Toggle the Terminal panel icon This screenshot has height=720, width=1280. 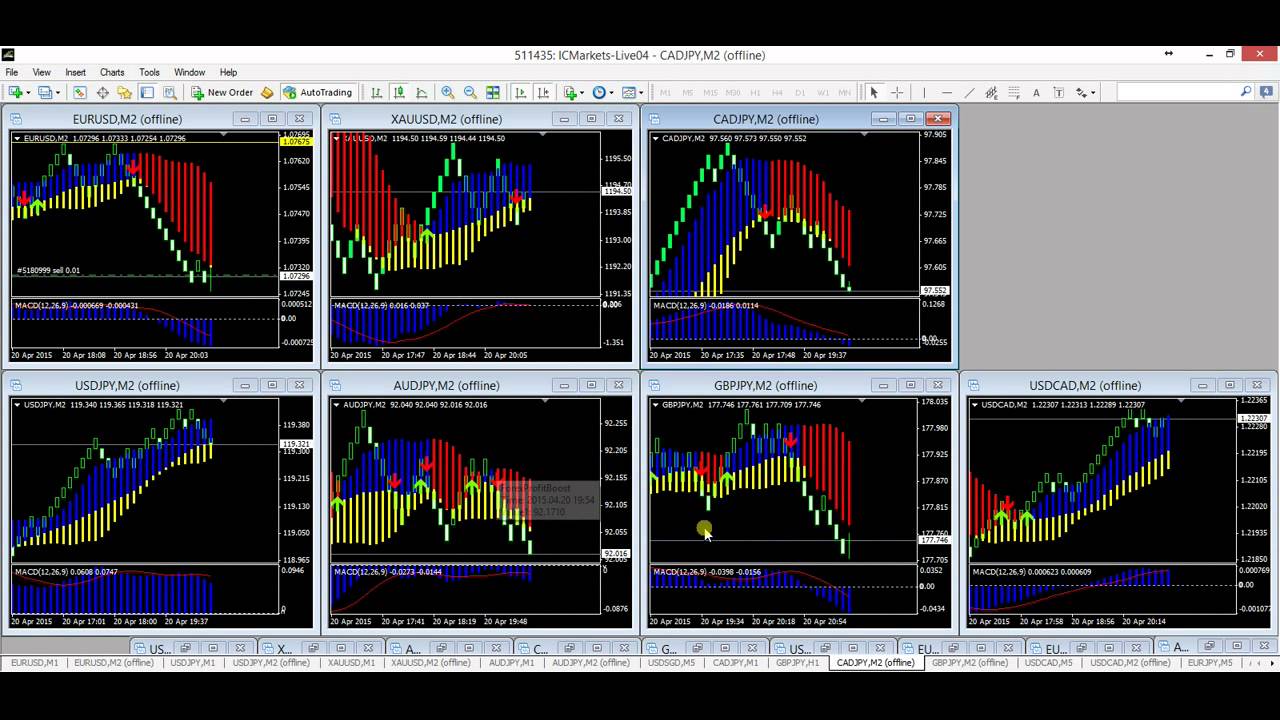147,92
